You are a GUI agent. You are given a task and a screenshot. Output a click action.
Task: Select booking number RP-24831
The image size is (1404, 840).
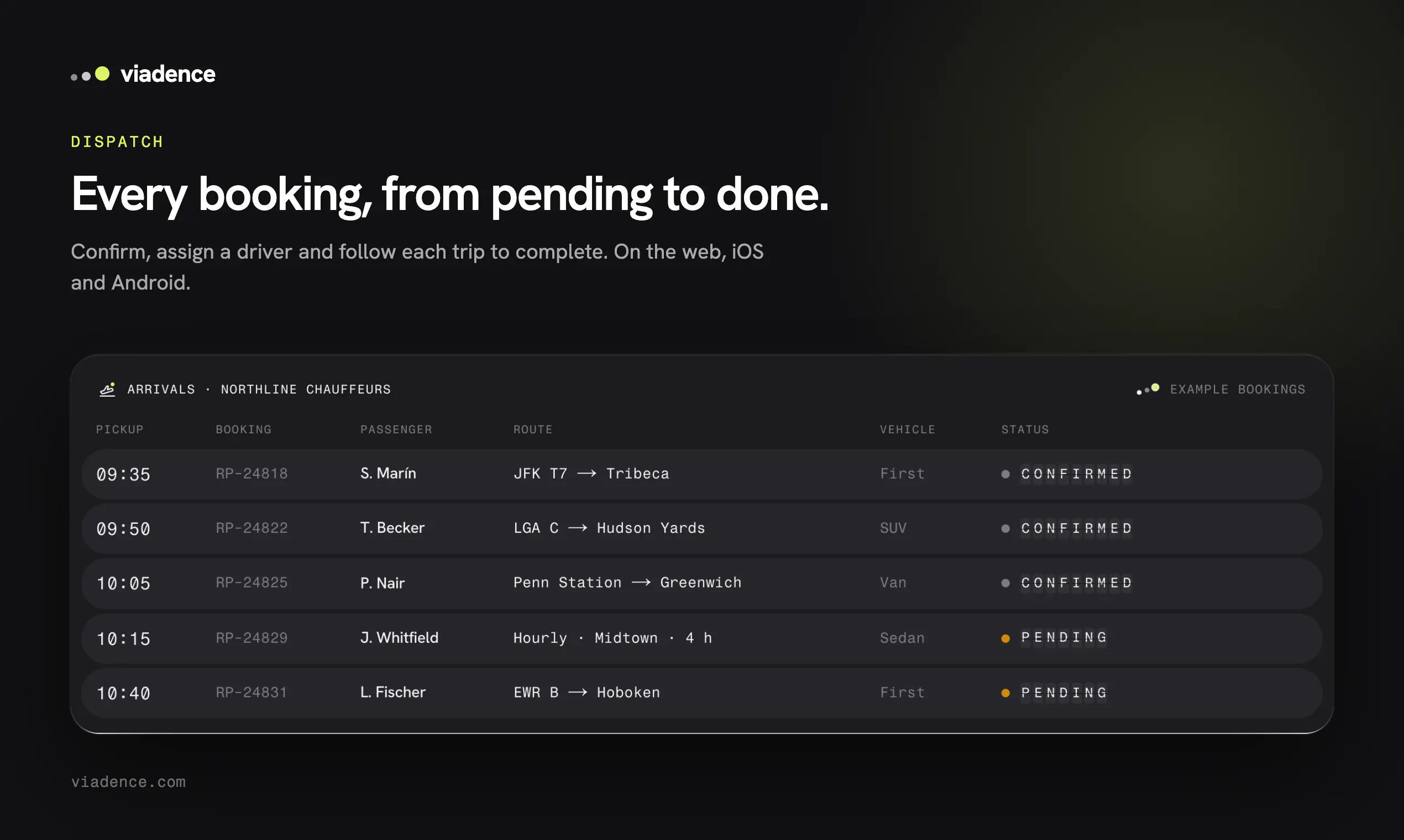click(252, 692)
